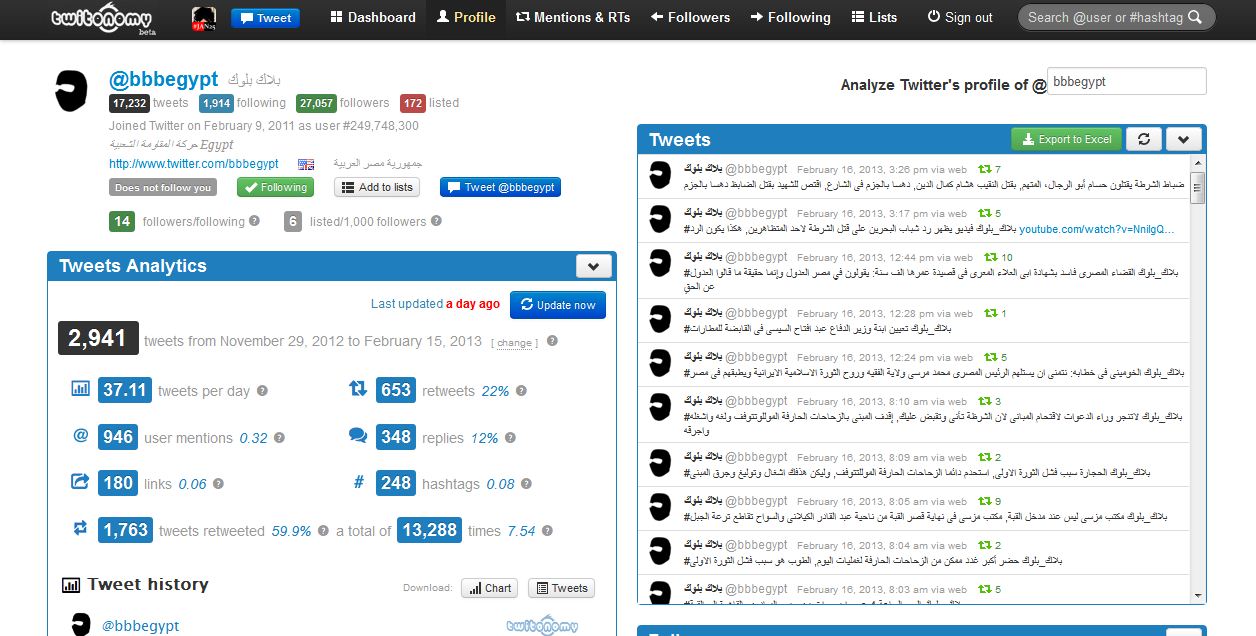Expand the panel below Tweets with chevron
This screenshot has width=1256, height=636.
[1184, 631]
